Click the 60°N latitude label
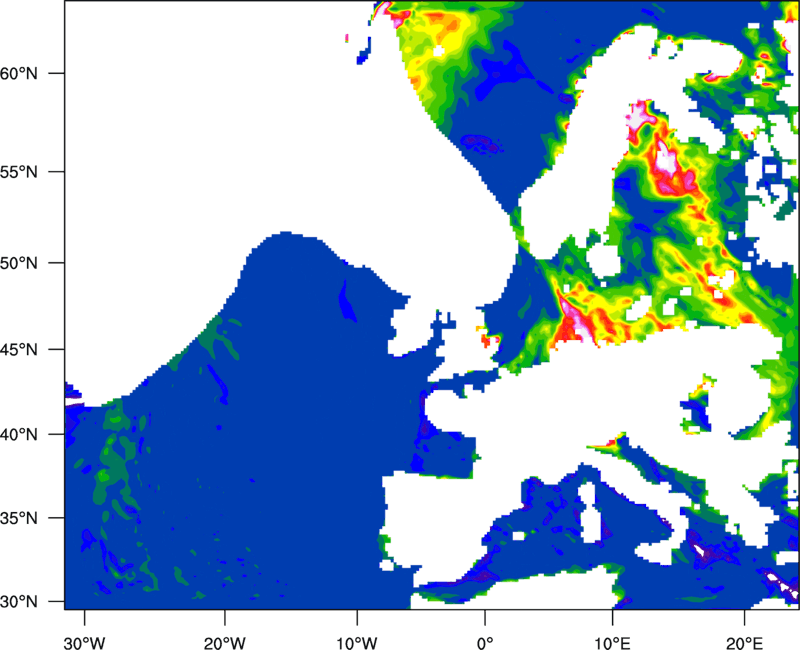Image resolution: width=800 pixels, height=650 pixels. tap(19, 73)
